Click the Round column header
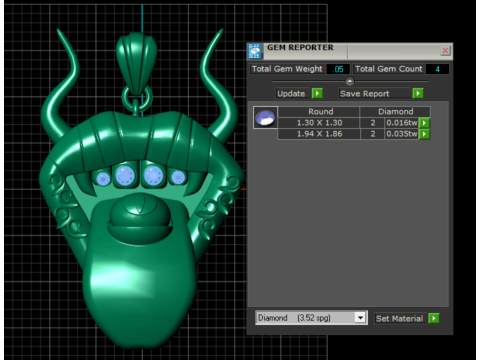480x360 pixels. [x=319, y=112]
